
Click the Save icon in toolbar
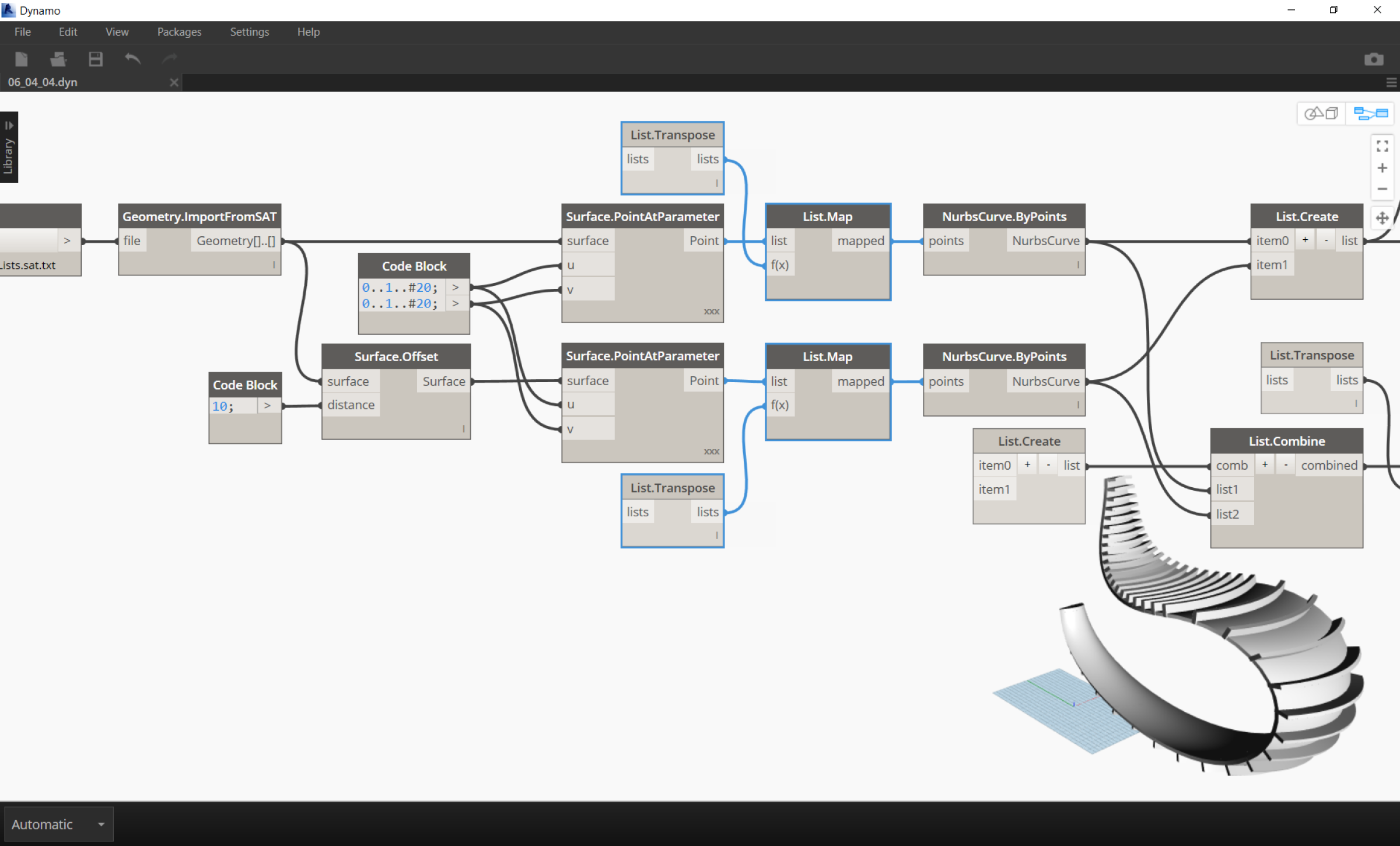(95, 59)
